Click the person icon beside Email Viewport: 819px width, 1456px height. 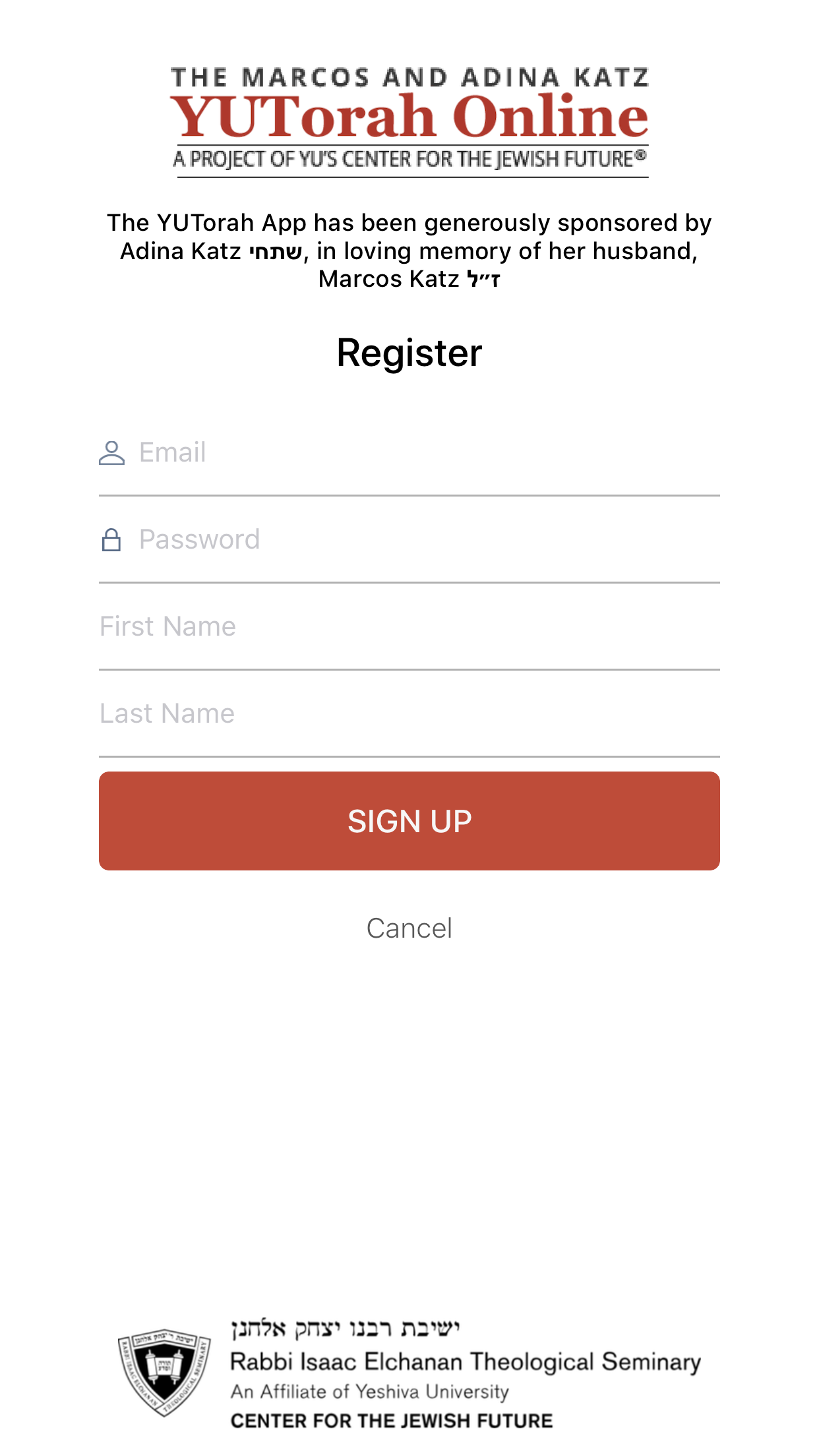(x=111, y=453)
